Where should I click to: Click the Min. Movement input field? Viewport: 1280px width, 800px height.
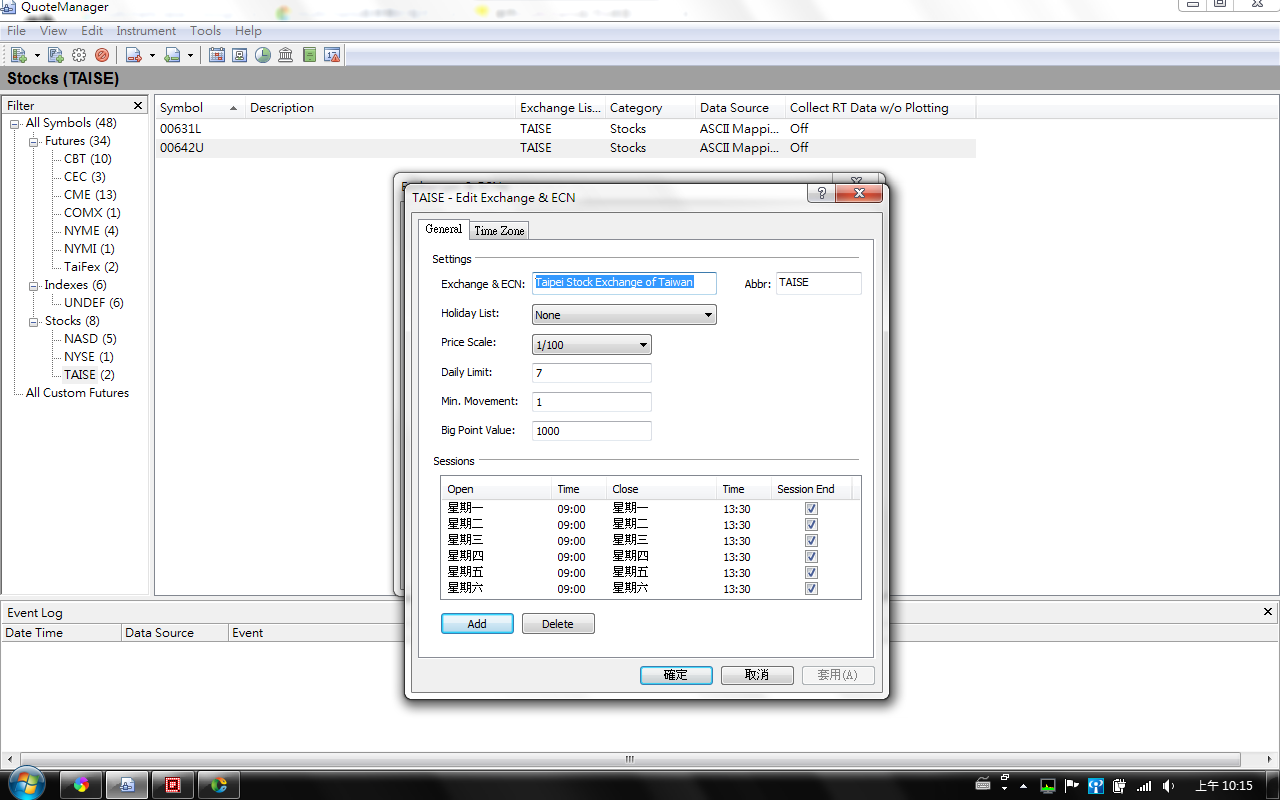click(592, 402)
